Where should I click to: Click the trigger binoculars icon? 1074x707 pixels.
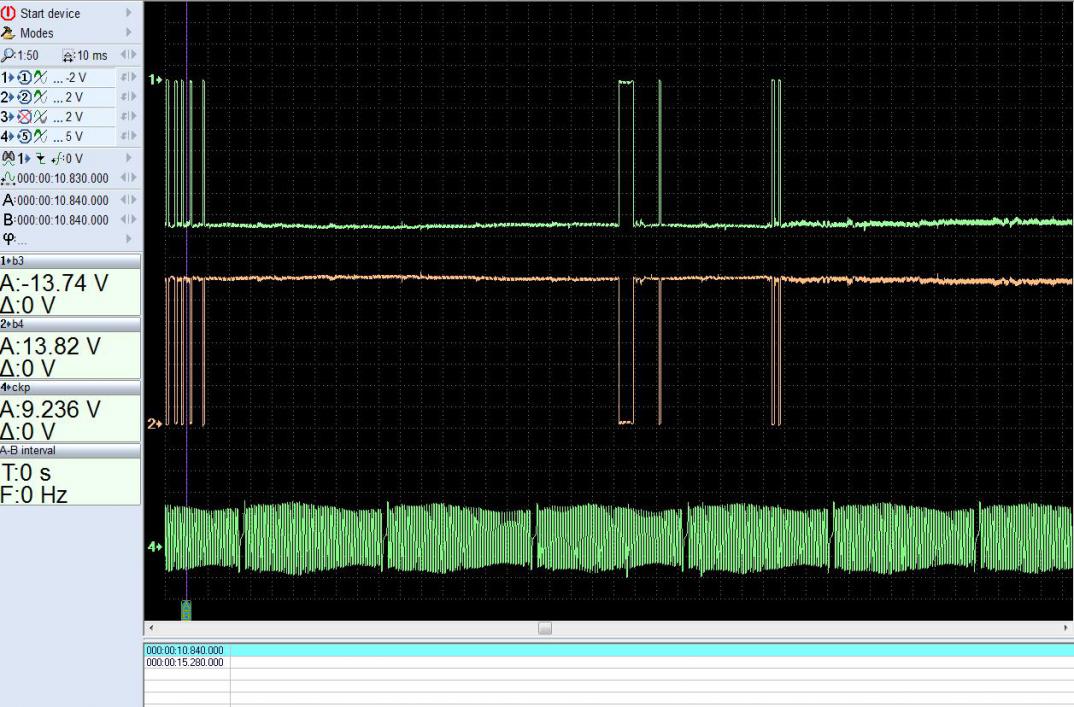8,158
